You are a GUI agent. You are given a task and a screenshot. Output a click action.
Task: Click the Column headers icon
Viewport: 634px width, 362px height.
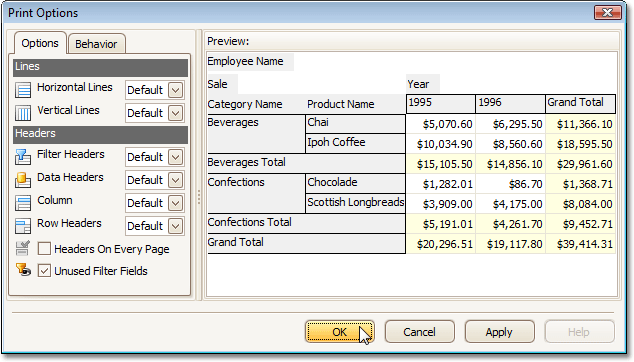[x=23, y=203]
